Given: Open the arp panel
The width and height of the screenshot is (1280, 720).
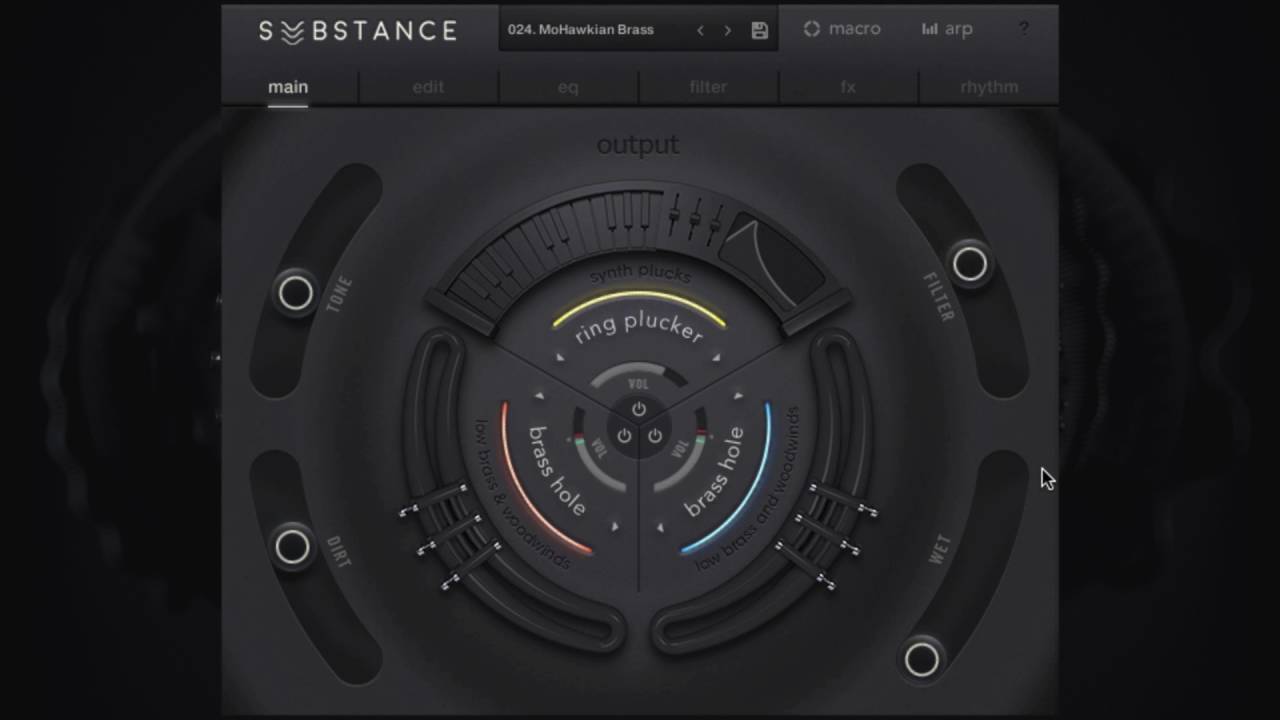Looking at the screenshot, I should 947,29.
